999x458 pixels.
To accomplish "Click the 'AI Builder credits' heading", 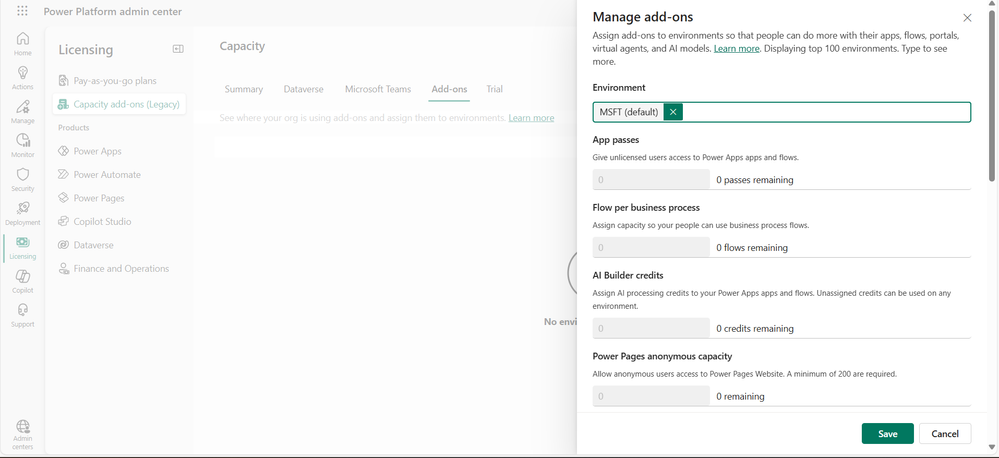I will pos(628,275).
